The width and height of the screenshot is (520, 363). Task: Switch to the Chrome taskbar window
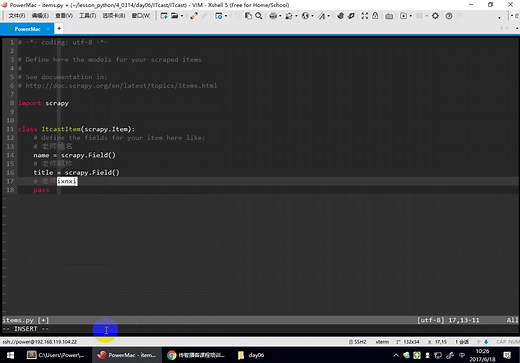click(x=196, y=355)
